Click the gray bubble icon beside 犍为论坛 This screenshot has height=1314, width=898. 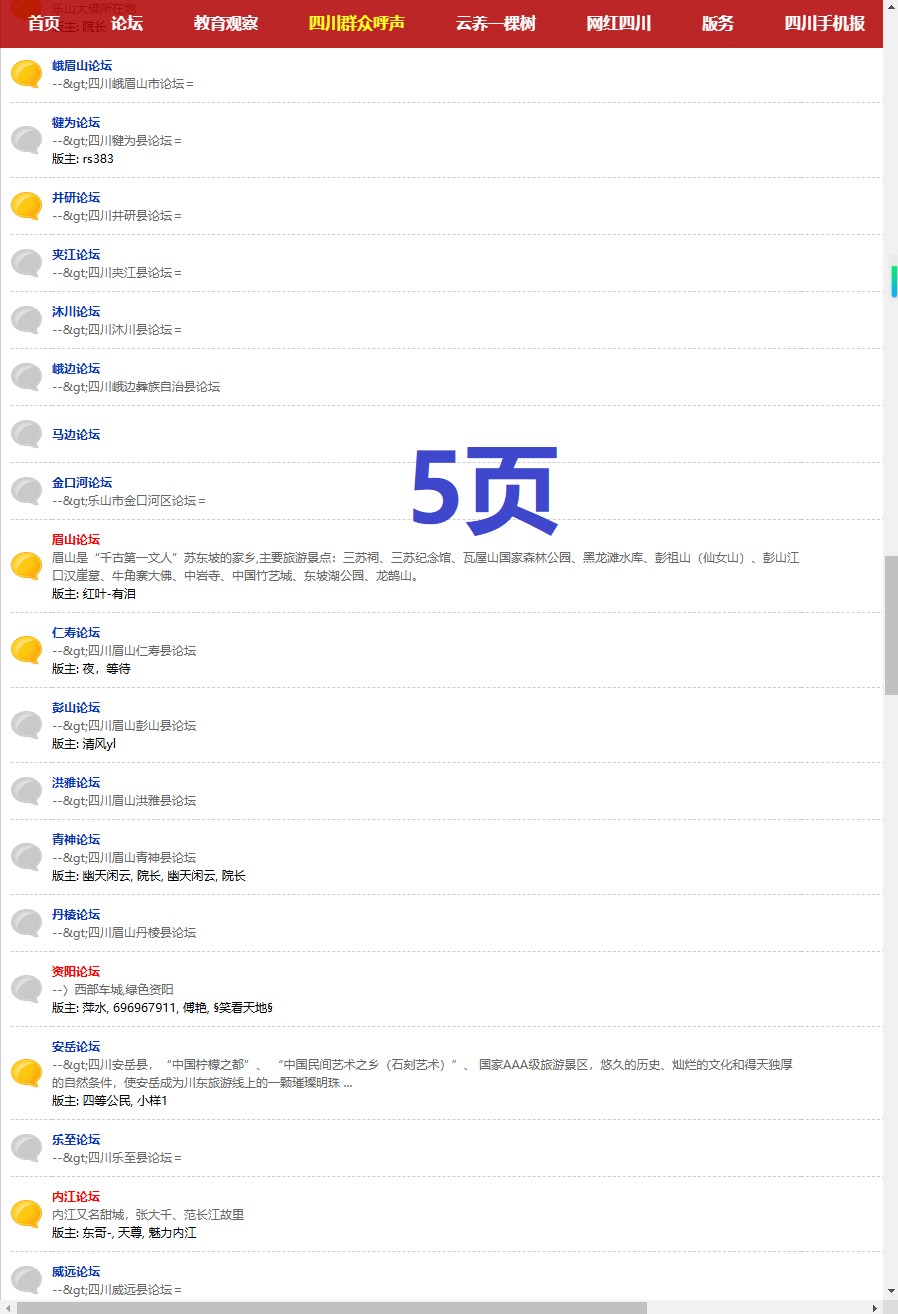click(26, 140)
